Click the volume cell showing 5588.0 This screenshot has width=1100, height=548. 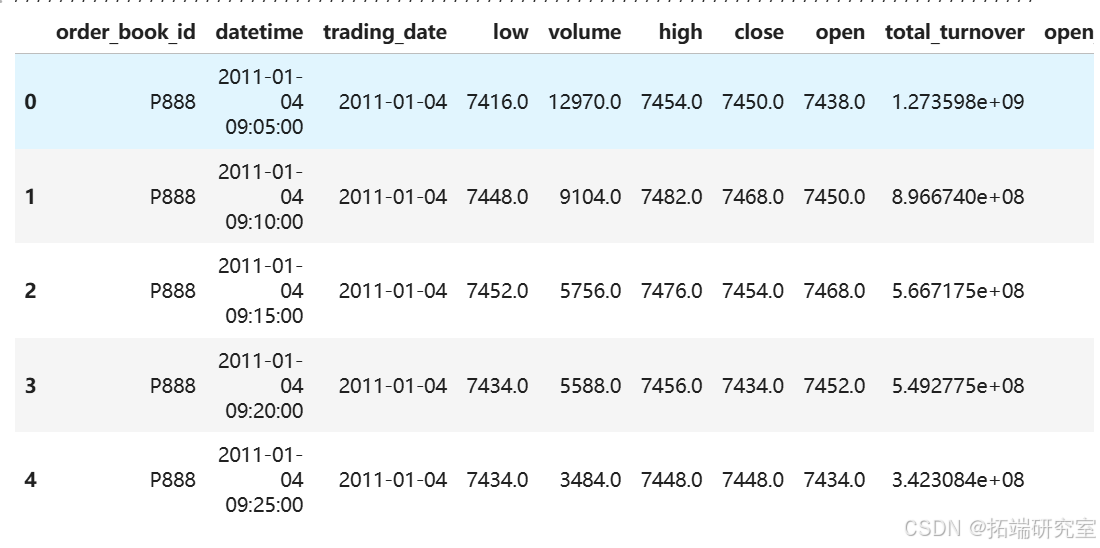tap(590, 386)
